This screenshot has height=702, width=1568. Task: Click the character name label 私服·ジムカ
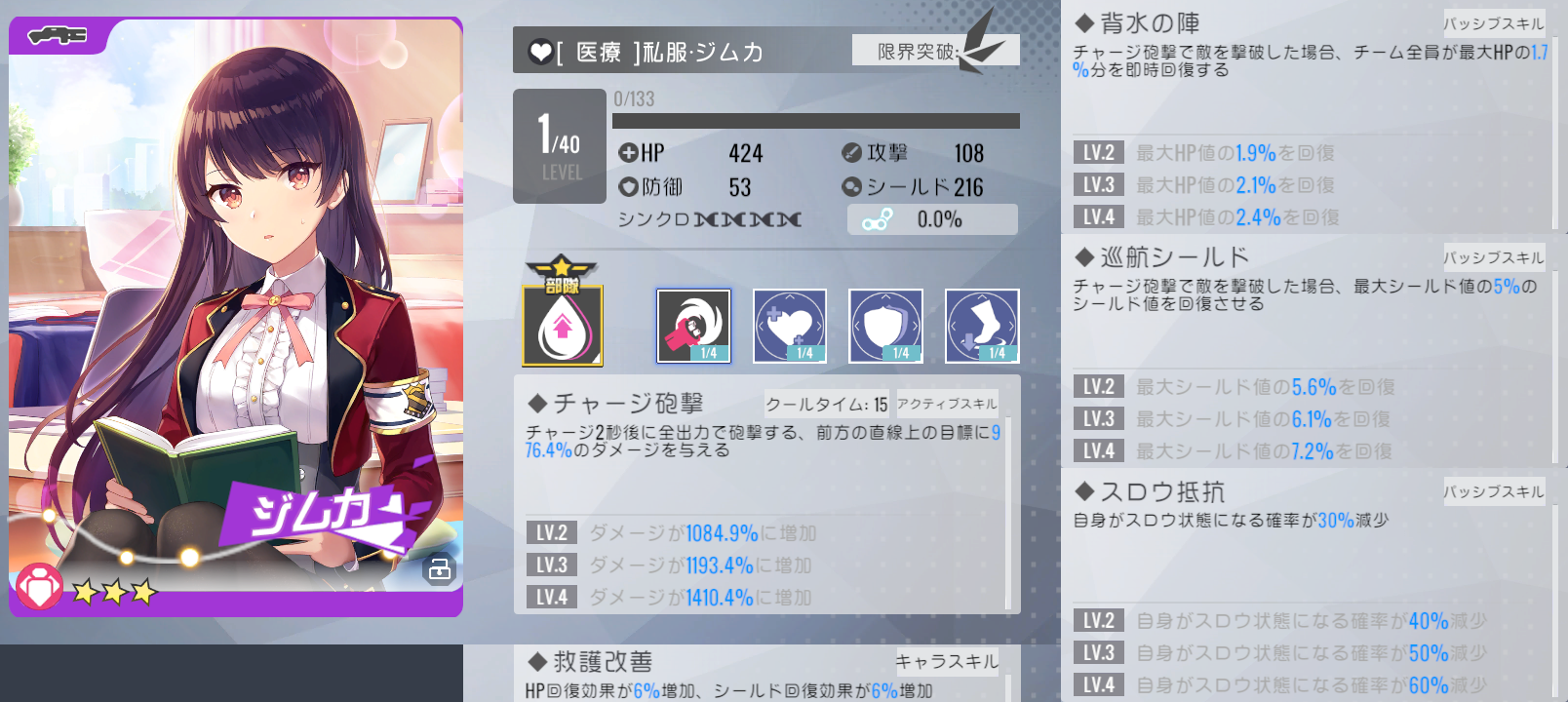[702, 52]
